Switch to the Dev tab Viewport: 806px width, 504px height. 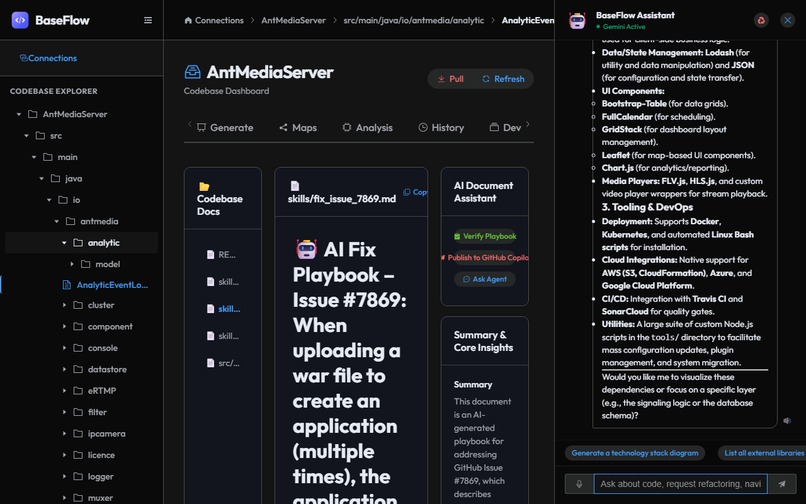pos(505,128)
